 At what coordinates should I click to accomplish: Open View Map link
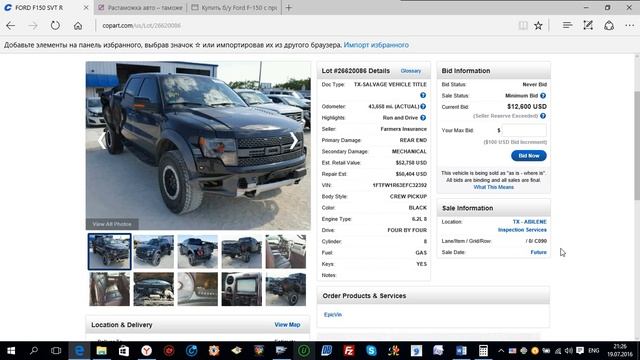click(287, 325)
